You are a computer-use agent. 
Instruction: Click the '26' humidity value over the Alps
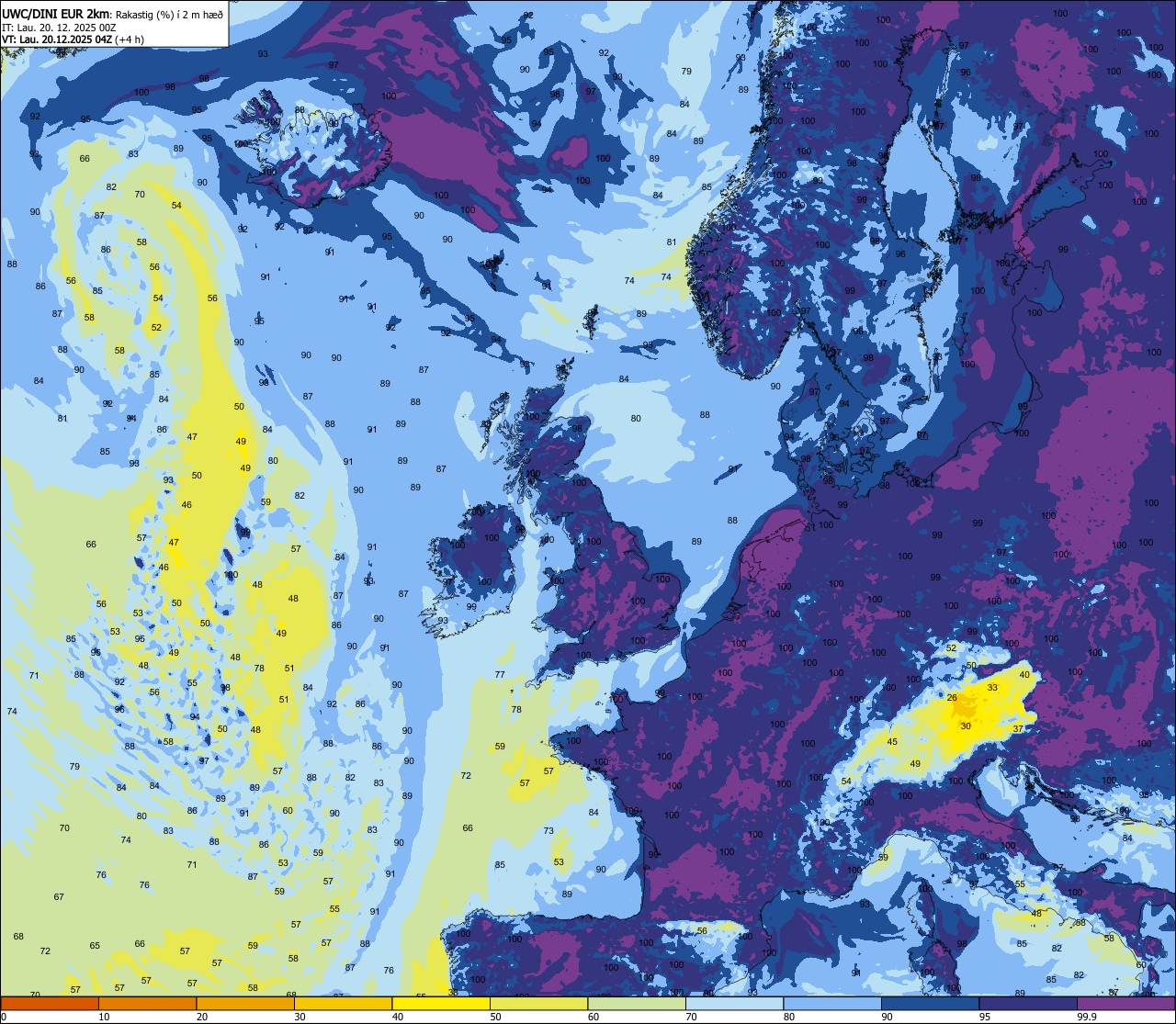(952, 698)
